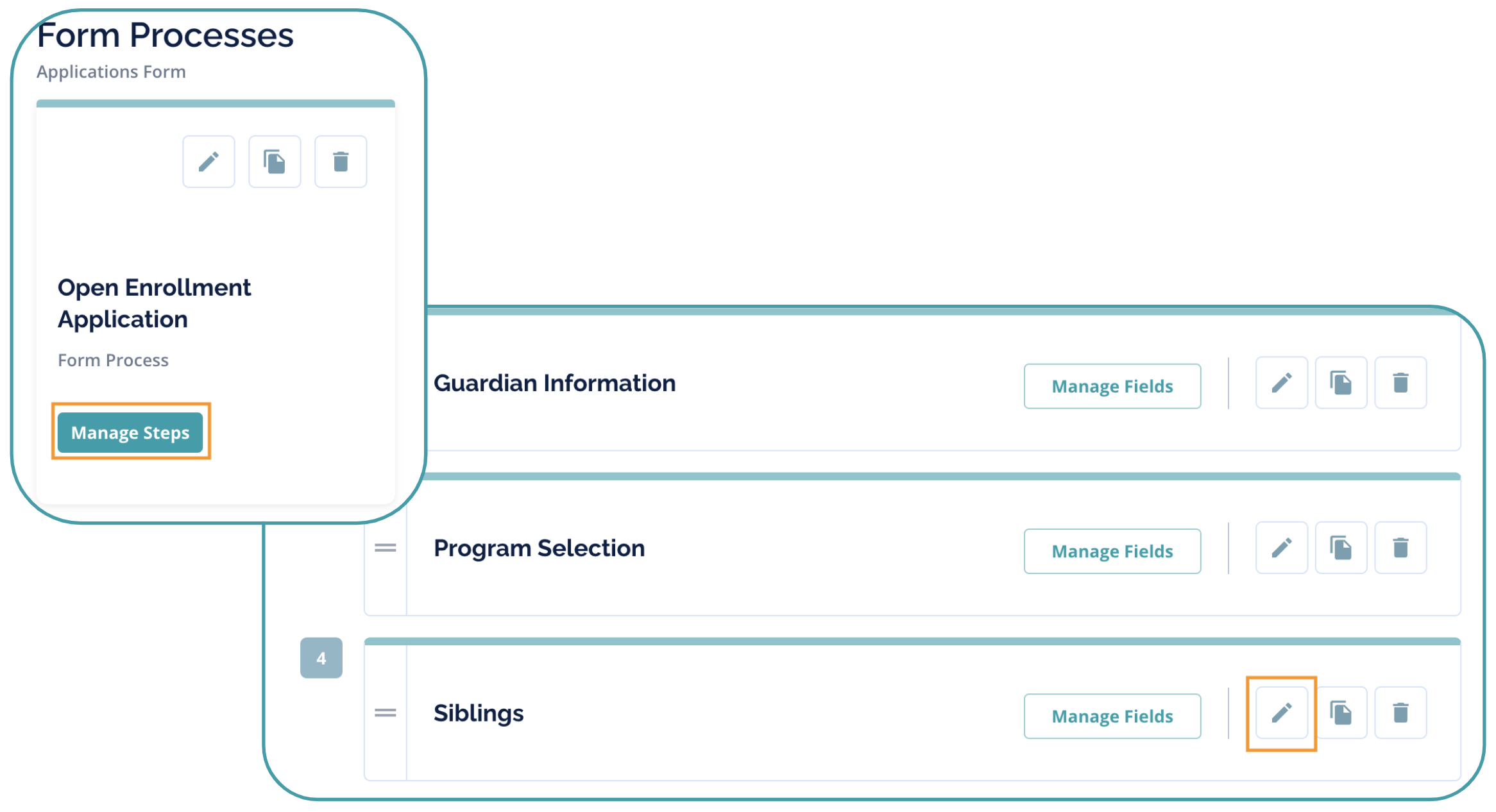Select the Open Enrollment Application card title
Viewport: 1496px width, 812px height.
(154, 303)
